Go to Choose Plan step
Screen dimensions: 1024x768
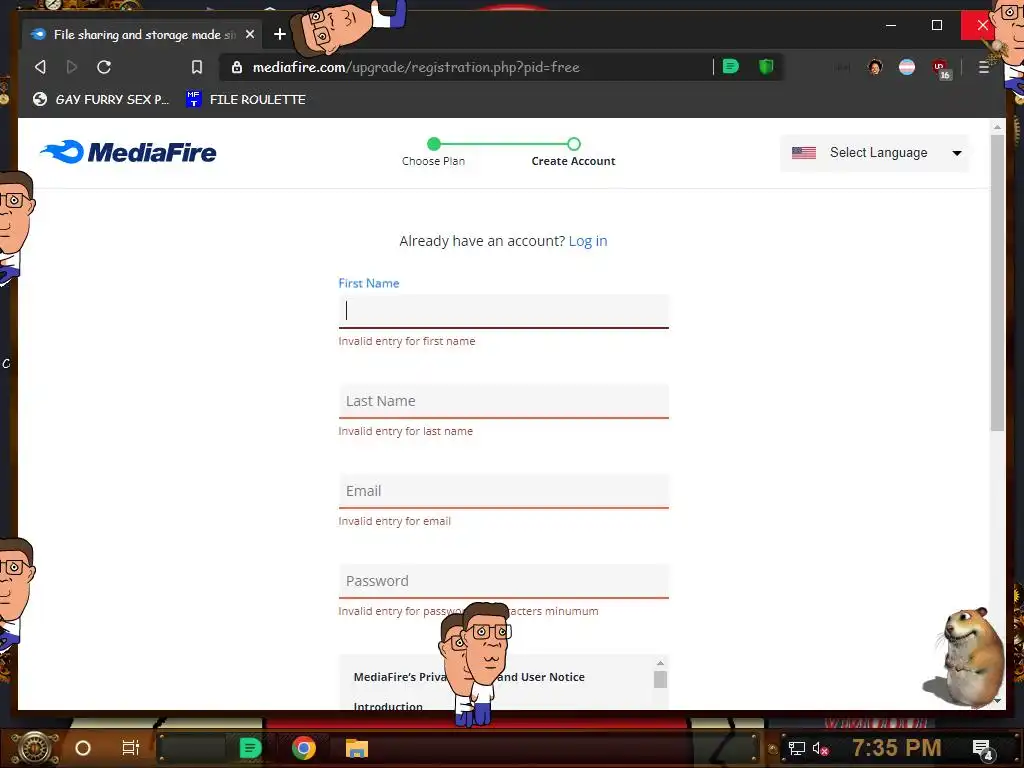[434, 152]
